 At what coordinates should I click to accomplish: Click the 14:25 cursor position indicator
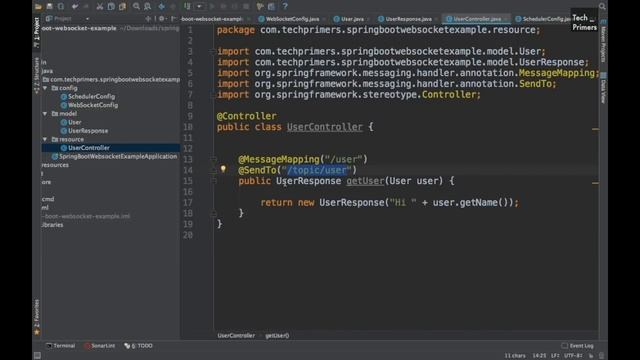point(539,356)
